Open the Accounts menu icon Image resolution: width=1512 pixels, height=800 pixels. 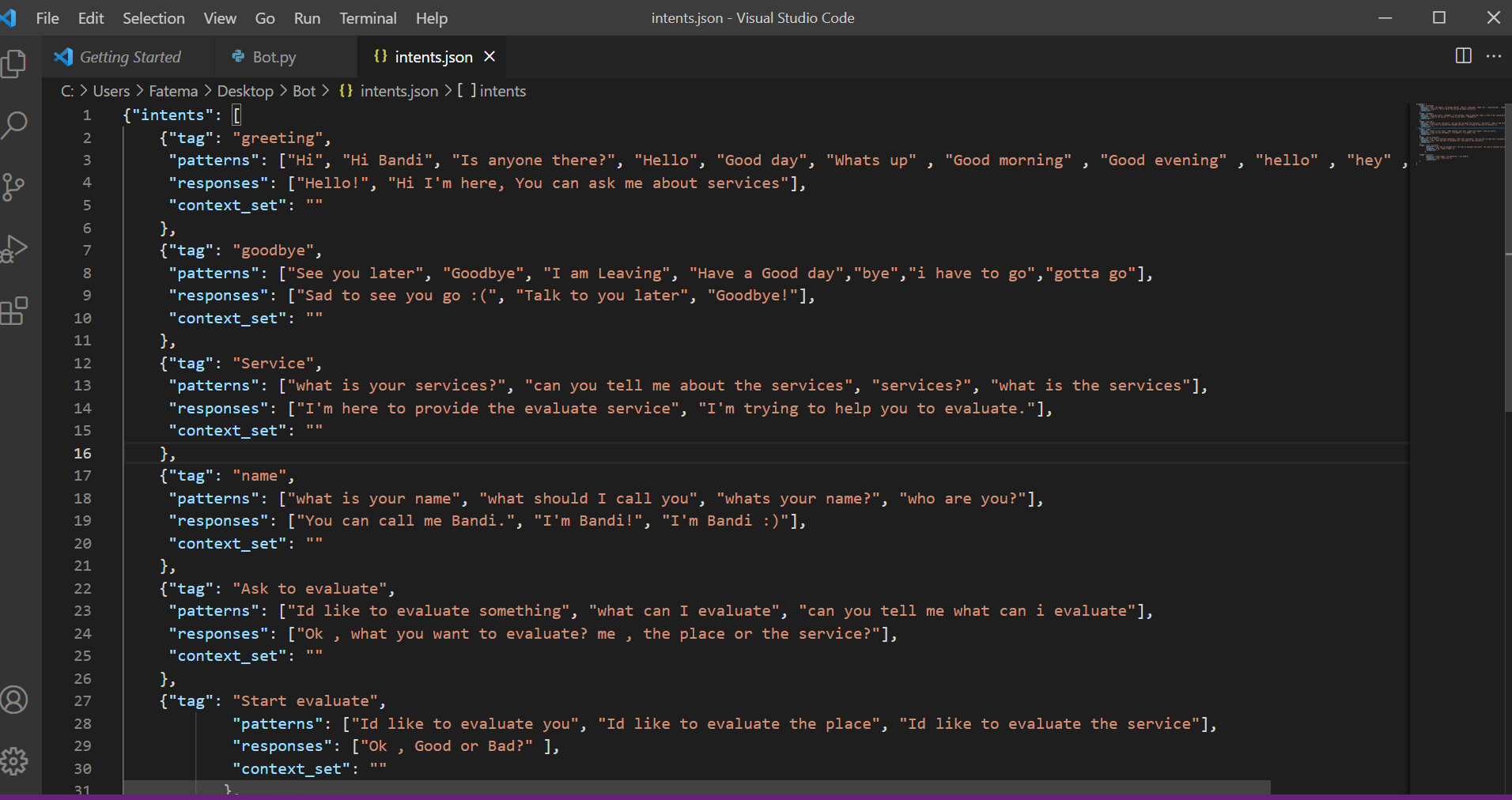pos(13,700)
